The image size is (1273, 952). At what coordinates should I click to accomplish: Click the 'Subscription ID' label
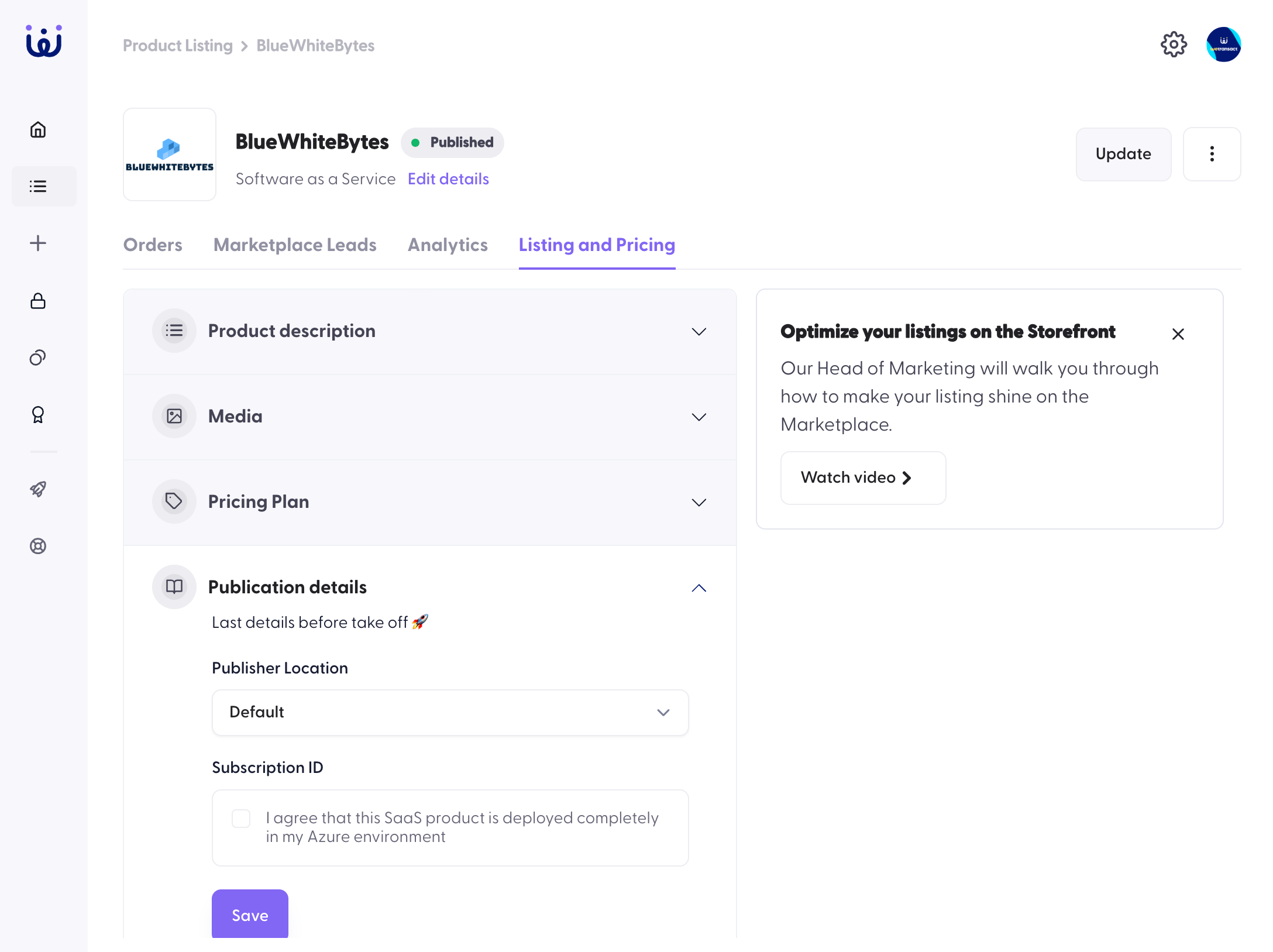click(x=267, y=767)
